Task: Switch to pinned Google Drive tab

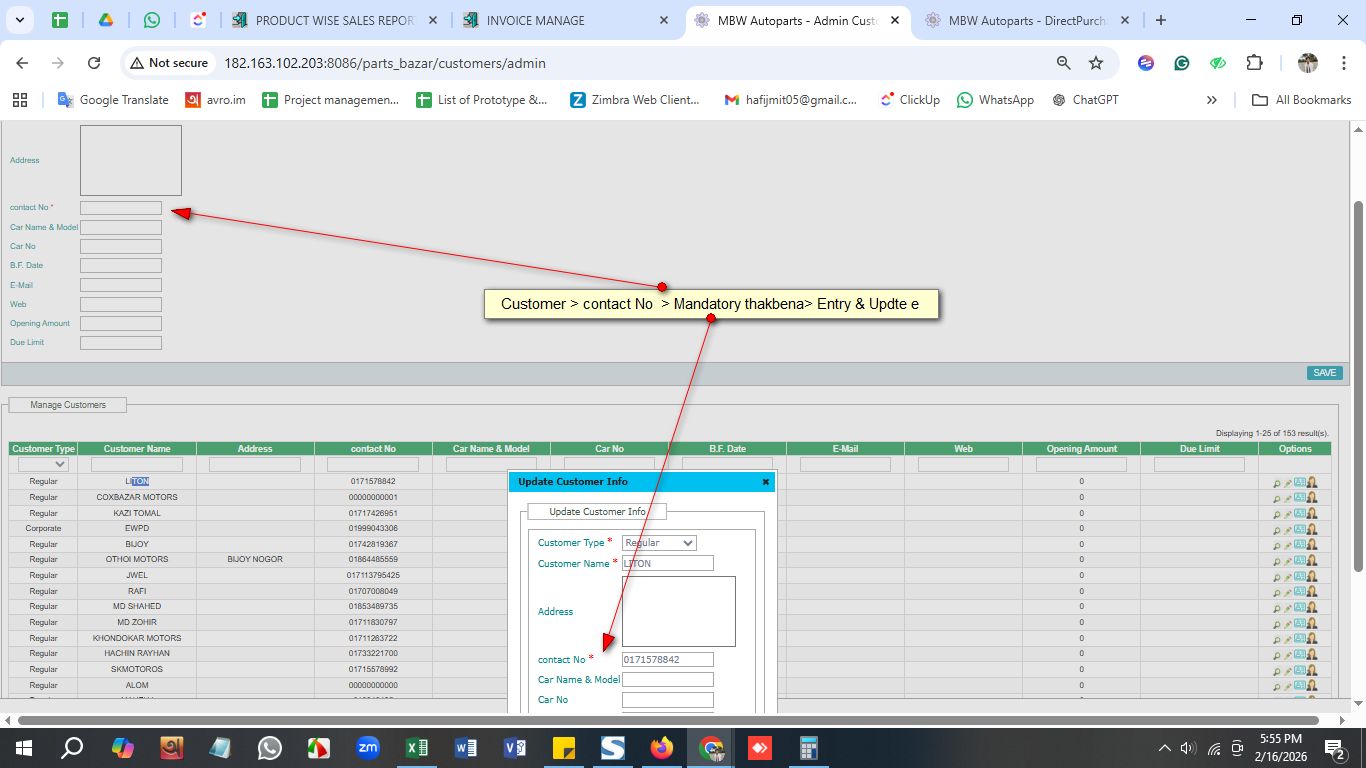Action: click(105, 20)
